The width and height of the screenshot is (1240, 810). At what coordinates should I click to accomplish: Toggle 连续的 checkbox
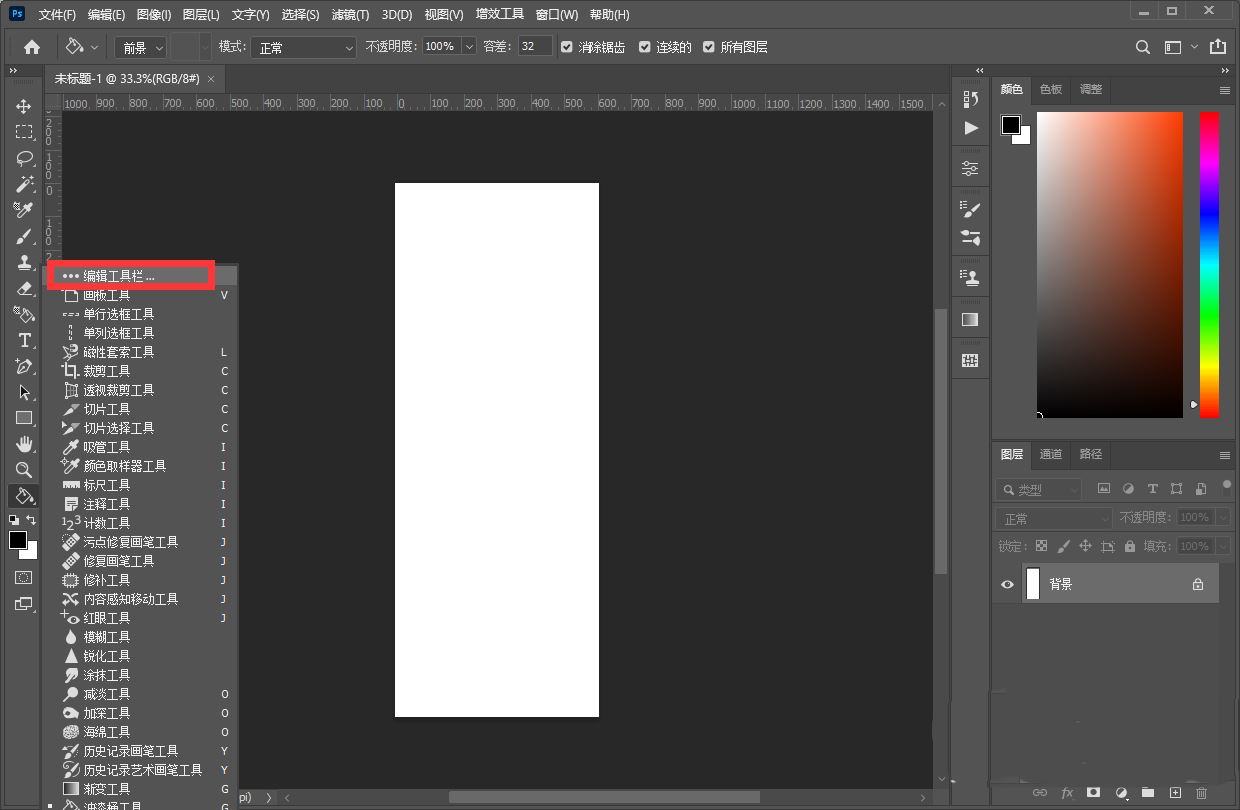coord(645,47)
